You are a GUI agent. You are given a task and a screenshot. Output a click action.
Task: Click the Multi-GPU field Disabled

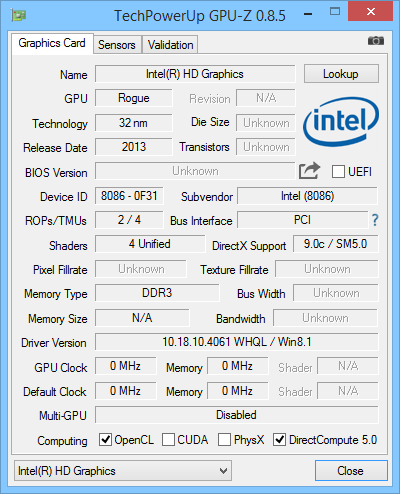click(x=237, y=415)
